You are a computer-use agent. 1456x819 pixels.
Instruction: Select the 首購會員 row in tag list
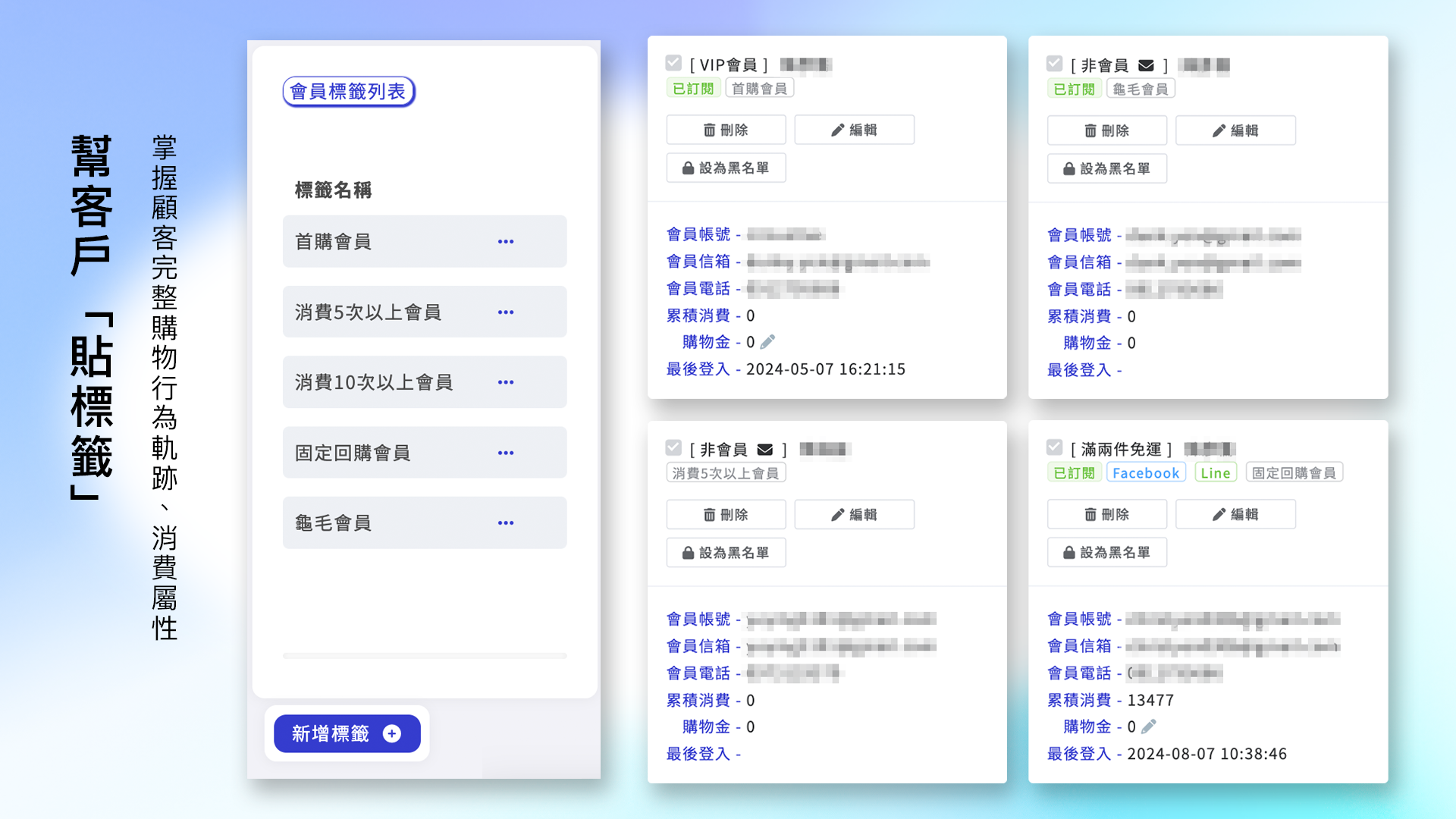click(x=425, y=241)
